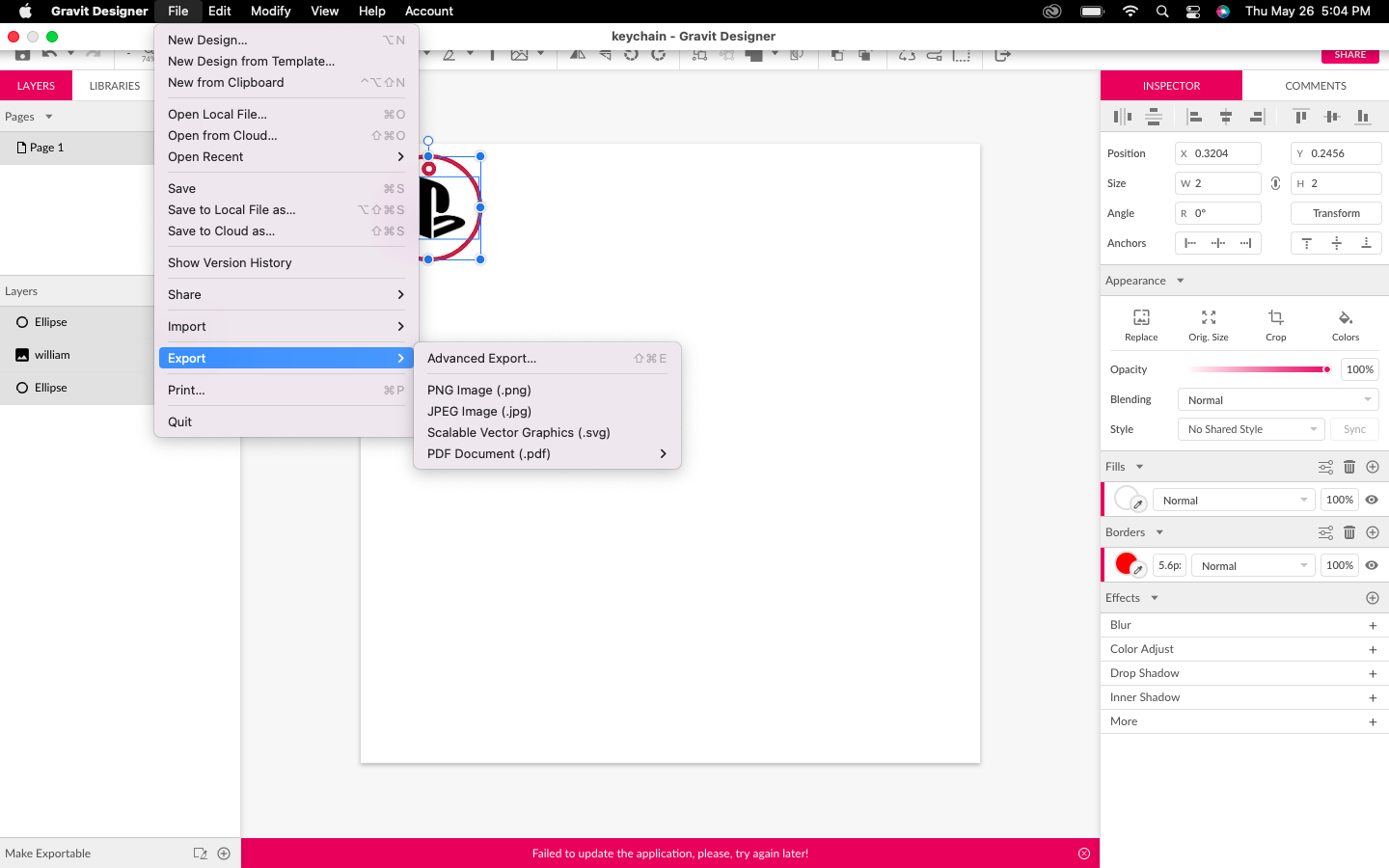Open the Edit menu
This screenshot has width=1389, height=868.
click(x=220, y=12)
